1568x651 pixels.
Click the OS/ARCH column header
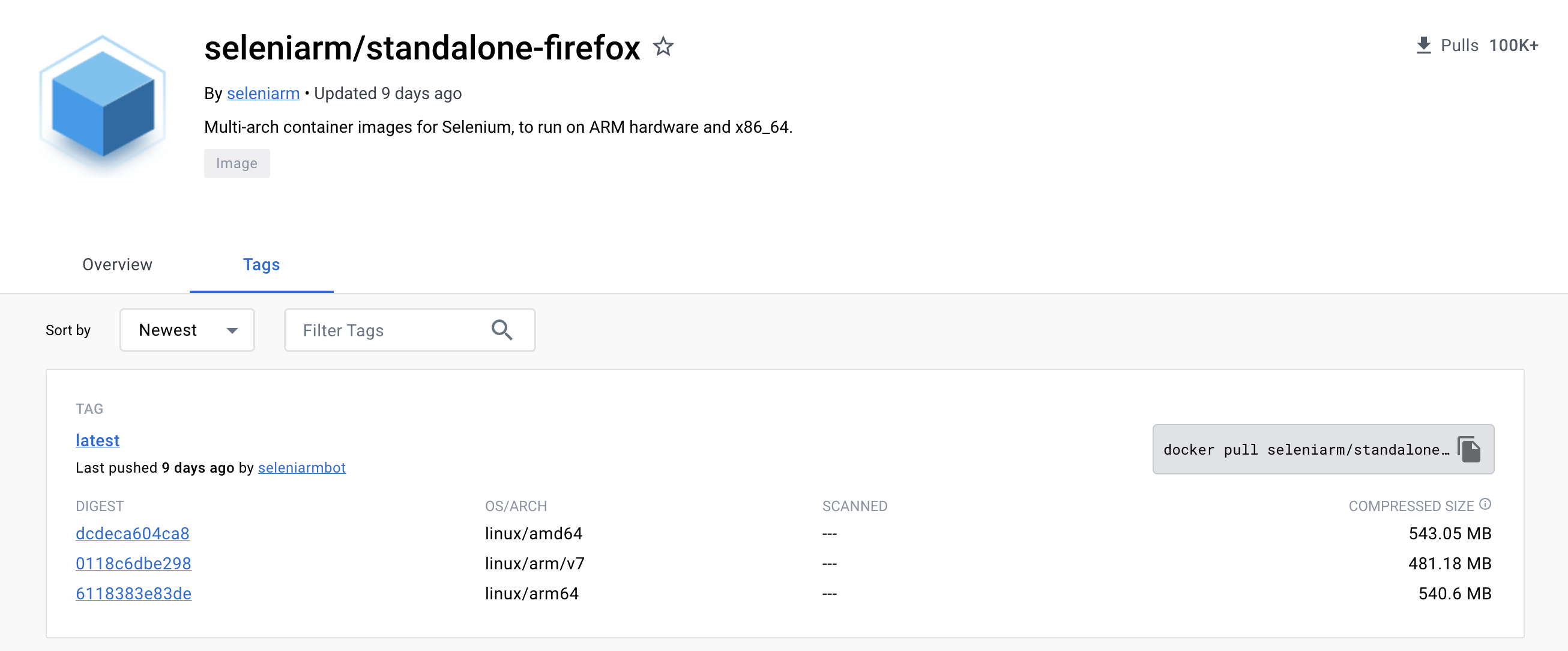[516, 506]
